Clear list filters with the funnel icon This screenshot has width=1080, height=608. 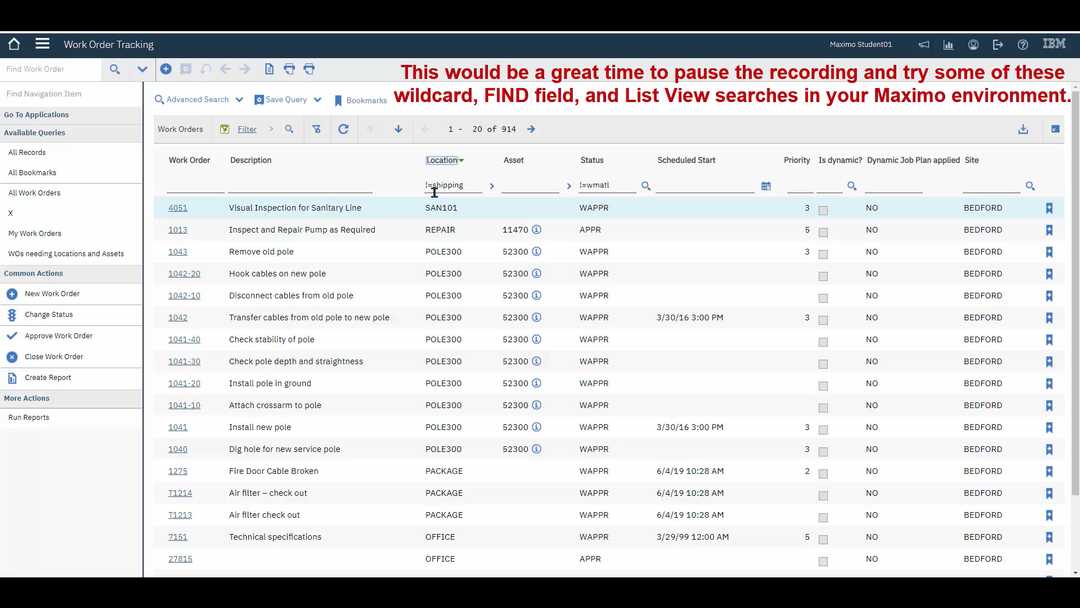tap(318, 128)
